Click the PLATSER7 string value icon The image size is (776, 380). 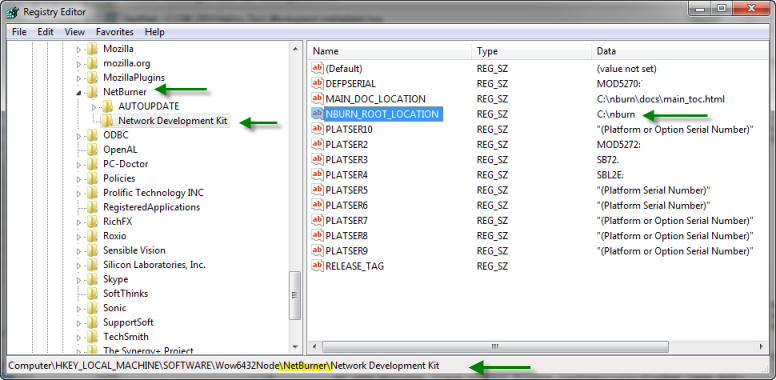[317, 220]
